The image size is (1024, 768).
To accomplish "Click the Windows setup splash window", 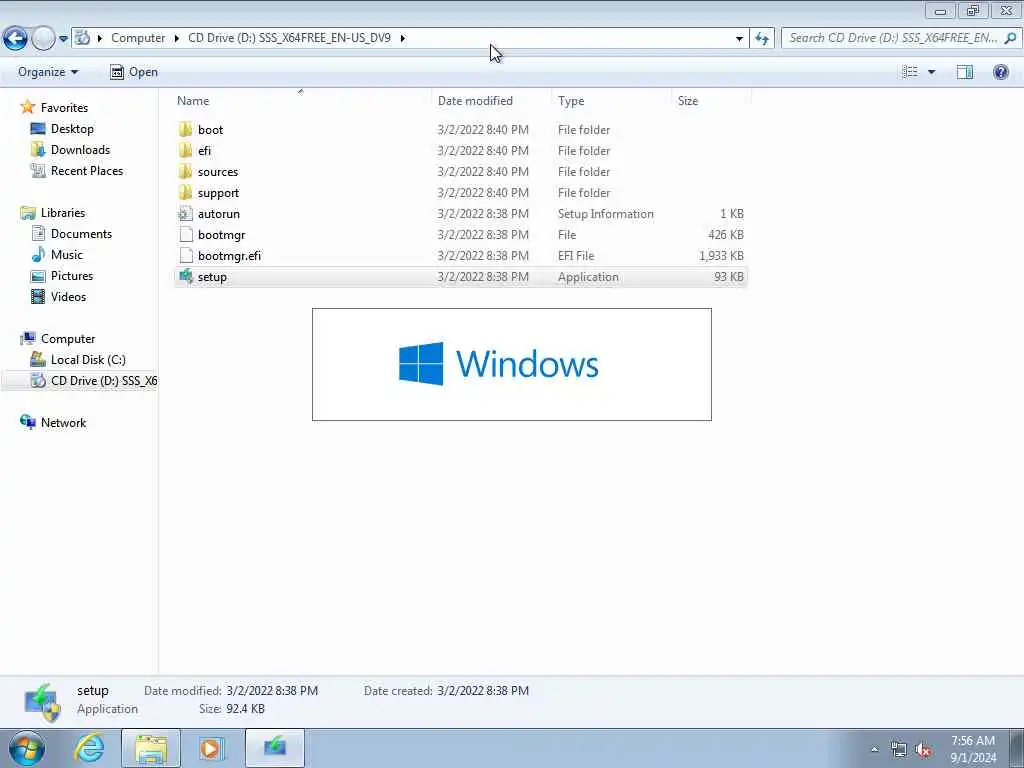I will 512,364.
